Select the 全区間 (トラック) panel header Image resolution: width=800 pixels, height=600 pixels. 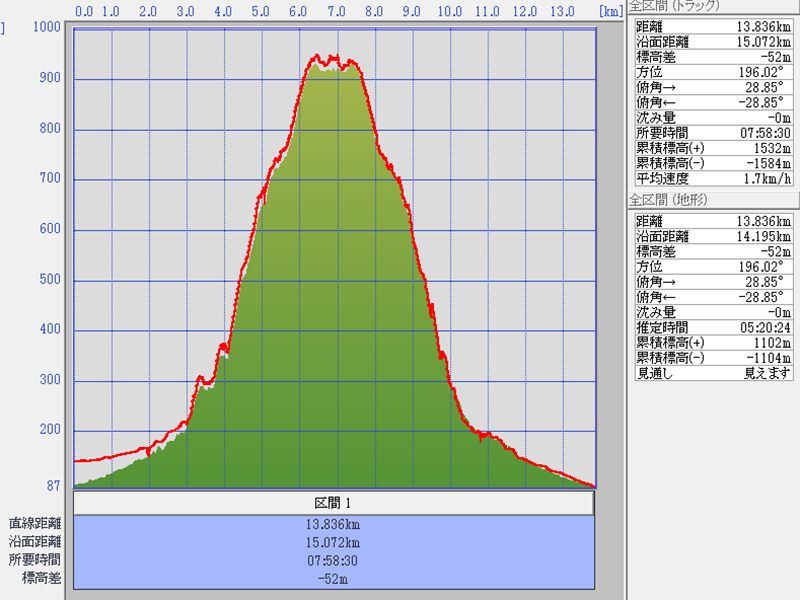tap(681, 6)
